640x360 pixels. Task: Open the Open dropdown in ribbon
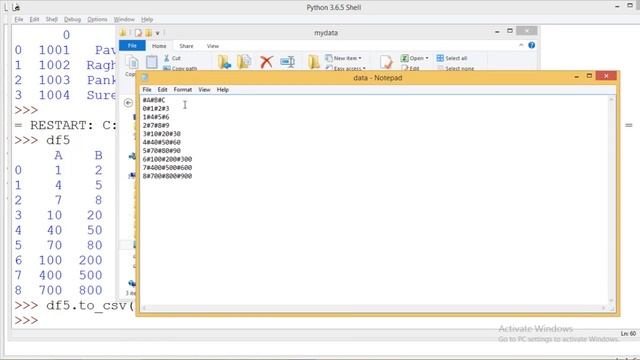pyautogui.click(x=415, y=58)
